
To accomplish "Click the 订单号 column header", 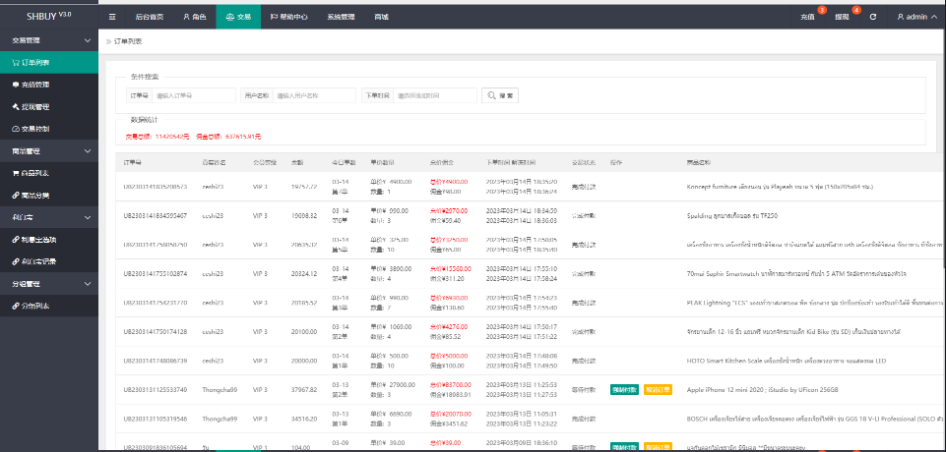I will 132,163.
